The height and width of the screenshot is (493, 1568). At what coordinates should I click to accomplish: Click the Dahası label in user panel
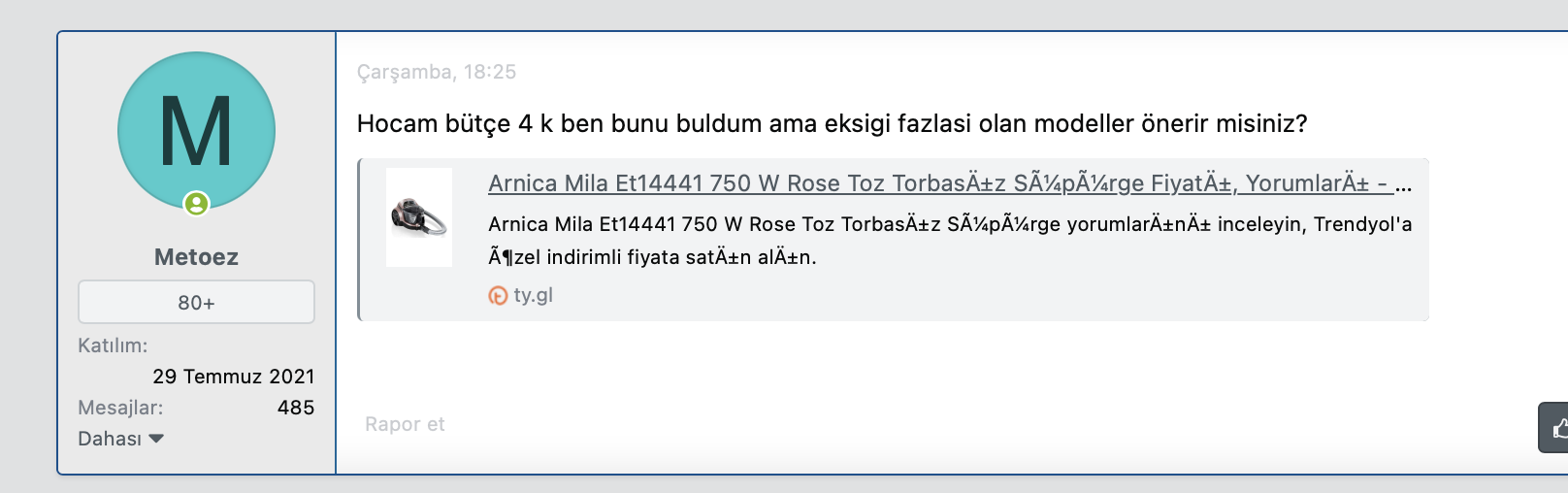coord(110,439)
